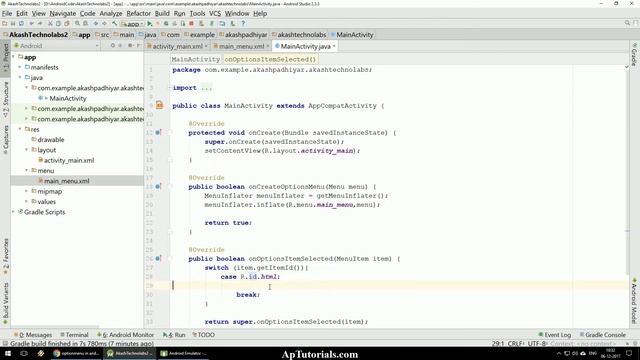Toggle the Project tool window button
The height and width of the screenshot is (360, 640).
pos(5,58)
